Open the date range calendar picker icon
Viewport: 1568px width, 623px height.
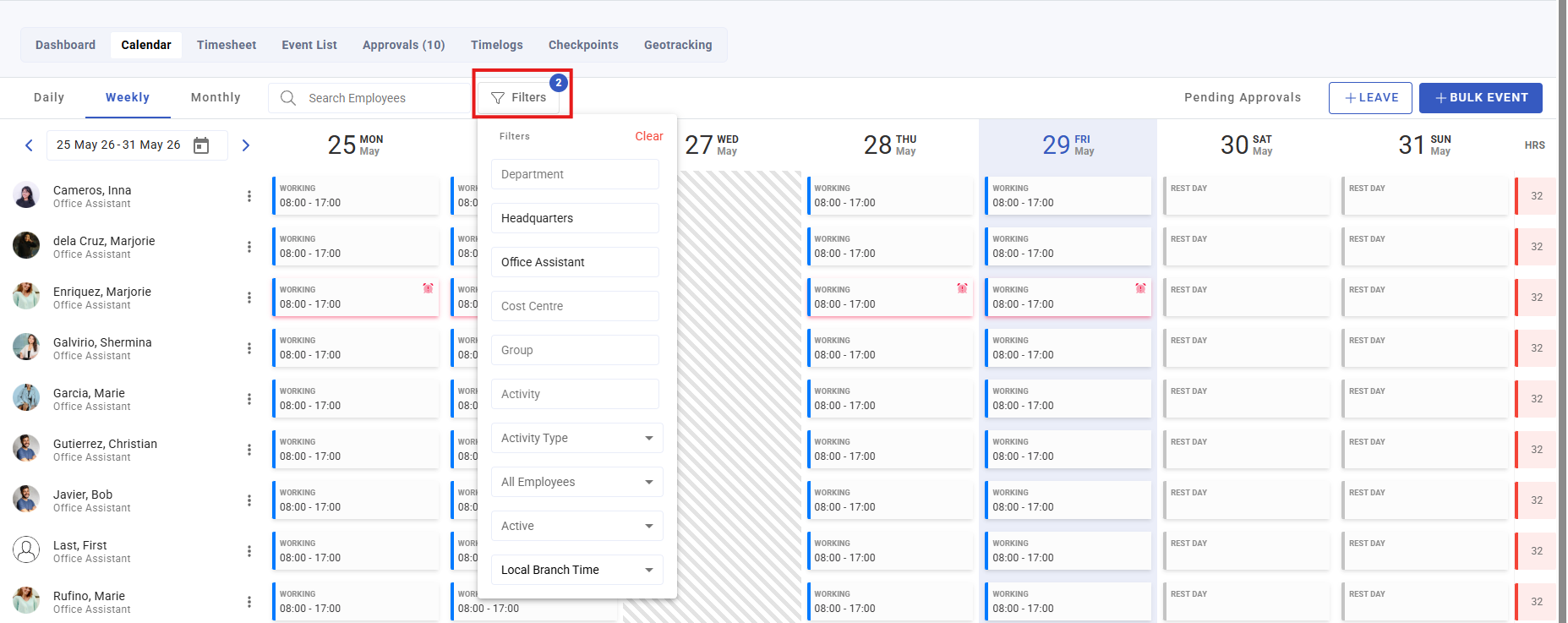point(201,145)
